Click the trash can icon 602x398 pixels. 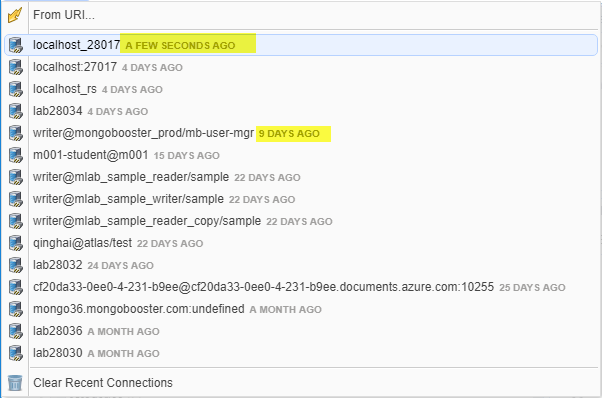(x=15, y=383)
